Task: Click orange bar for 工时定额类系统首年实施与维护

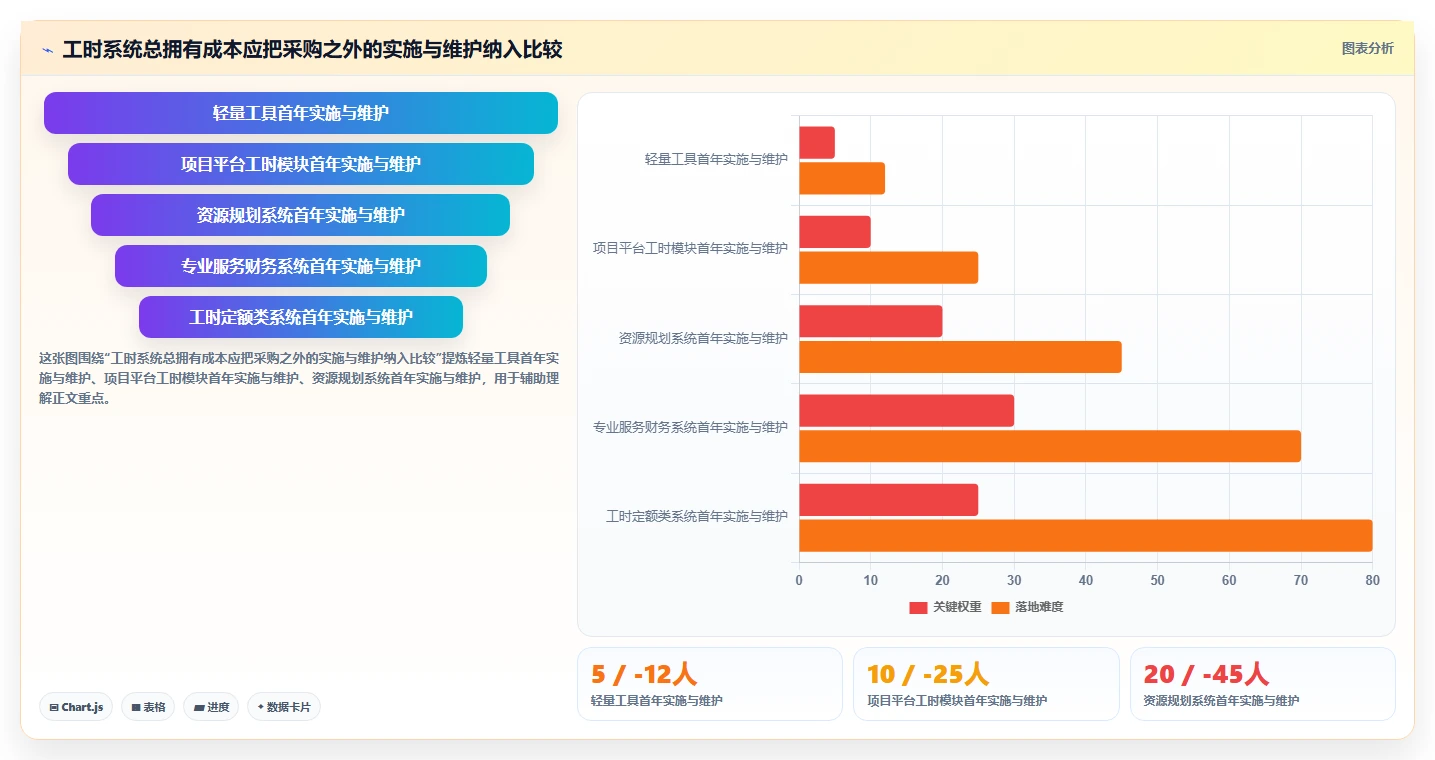Action: 1086,536
